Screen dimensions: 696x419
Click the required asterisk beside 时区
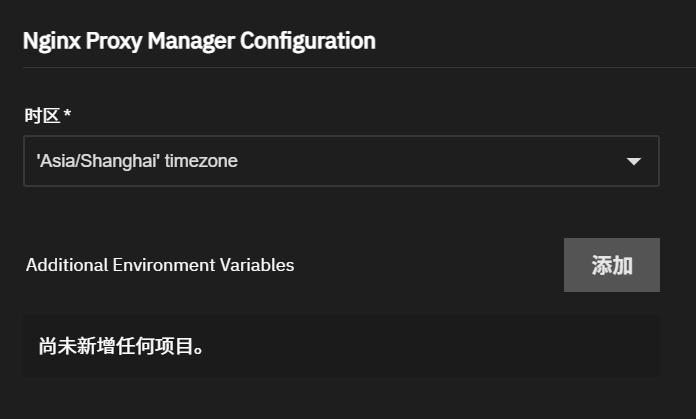point(67,114)
